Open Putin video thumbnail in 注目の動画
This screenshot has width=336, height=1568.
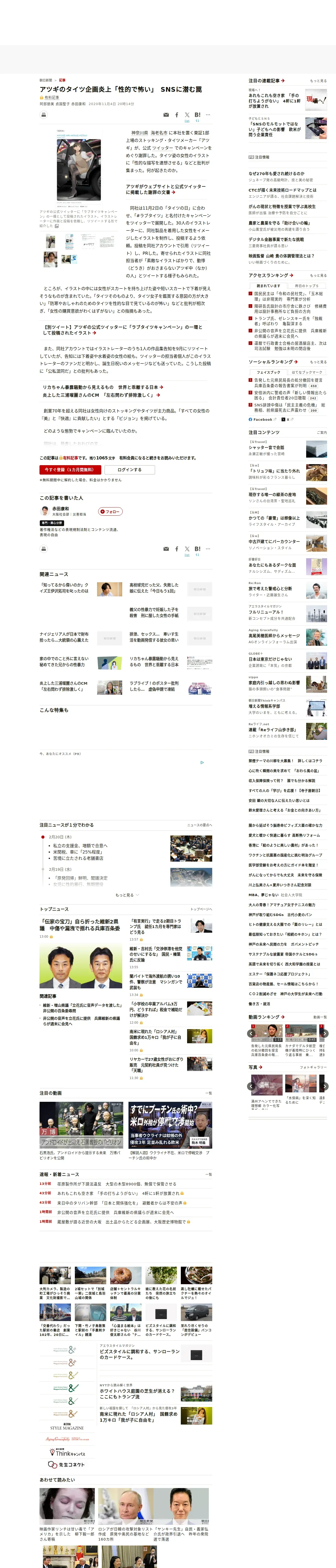pos(170,1124)
